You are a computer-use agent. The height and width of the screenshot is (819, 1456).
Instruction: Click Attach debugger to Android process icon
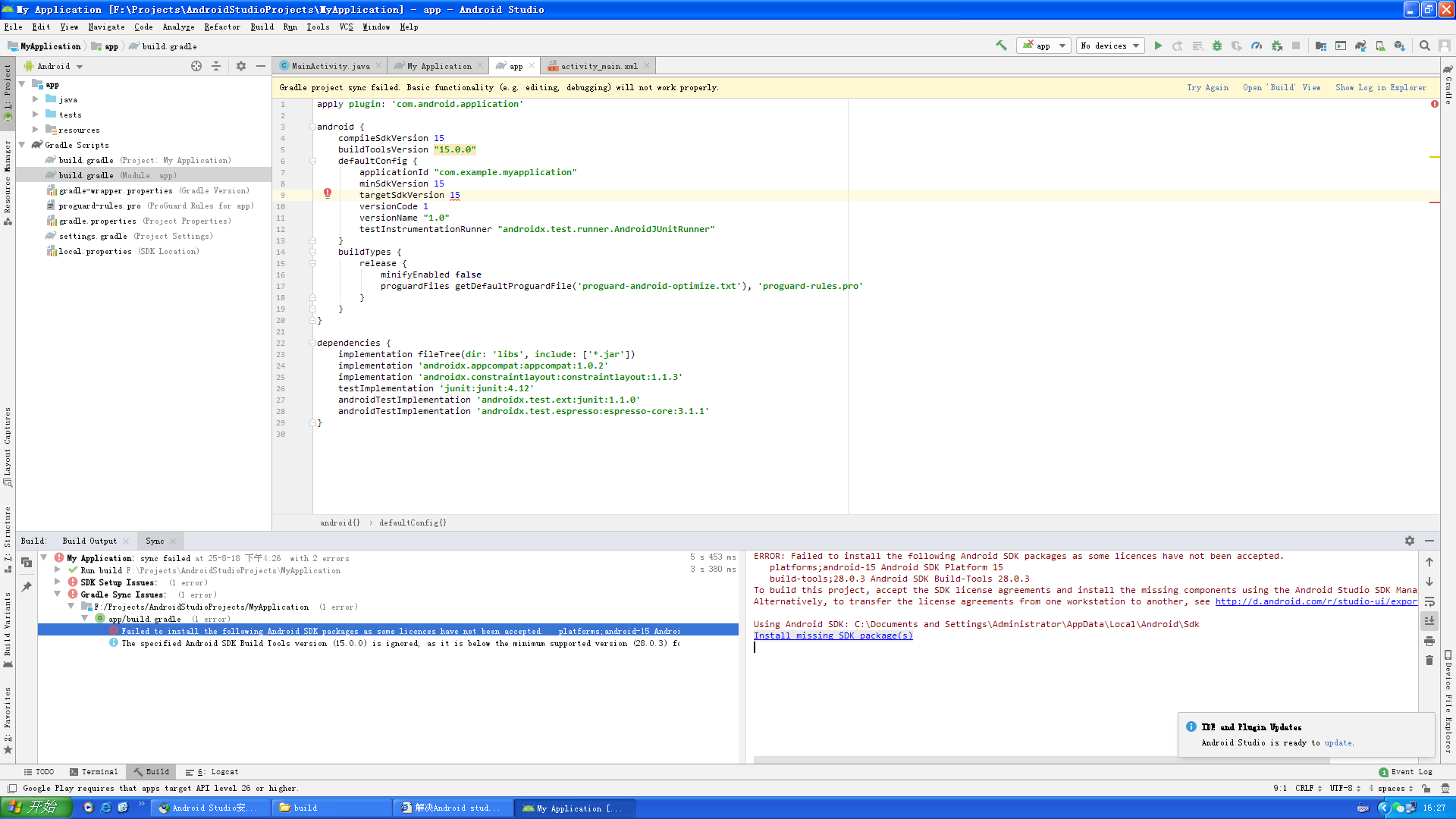click(1277, 45)
